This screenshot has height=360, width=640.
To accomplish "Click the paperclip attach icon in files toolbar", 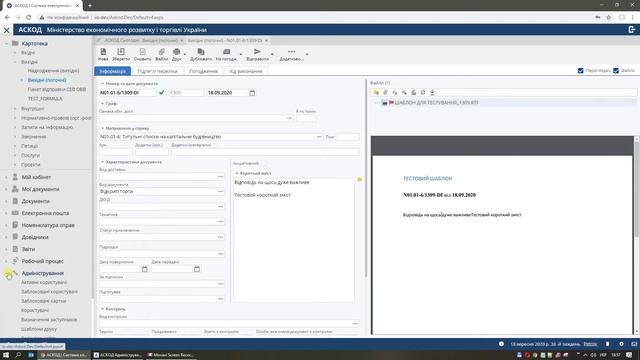I will coord(385,93).
